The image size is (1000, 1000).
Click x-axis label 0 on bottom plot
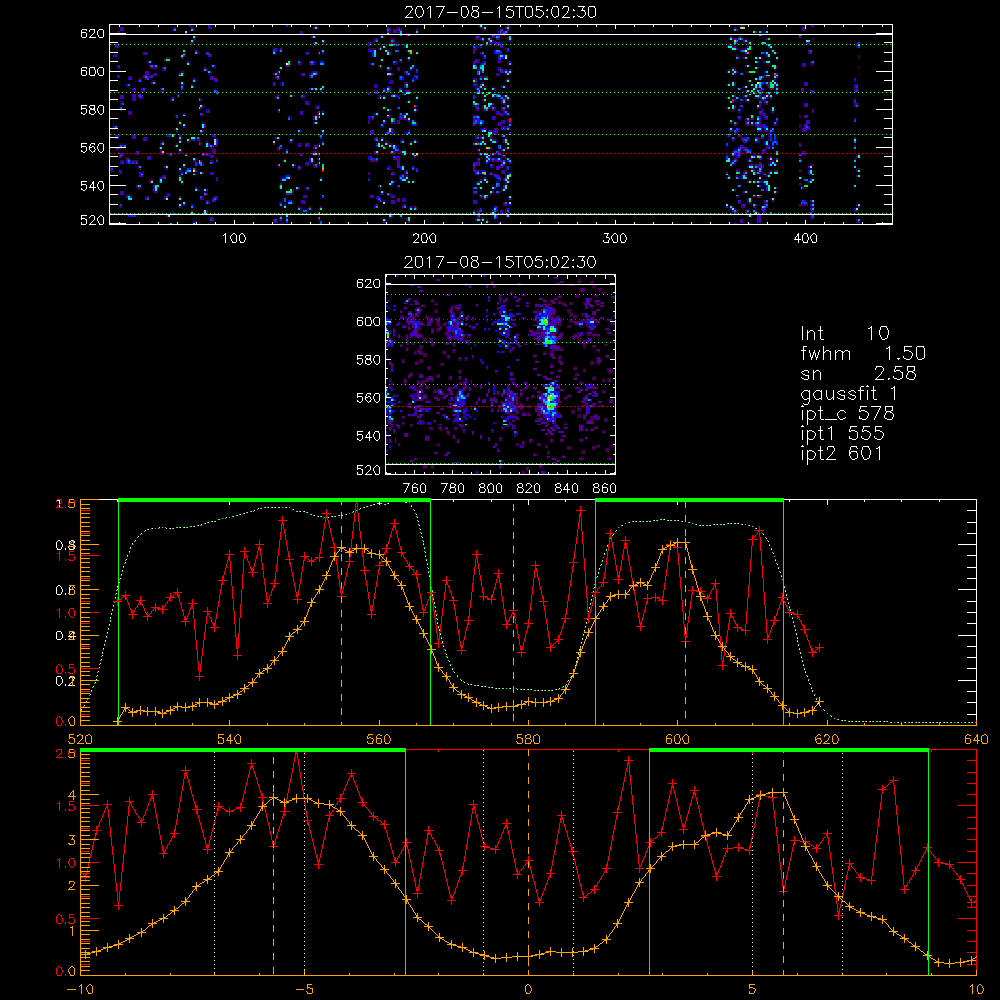tap(528, 990)
